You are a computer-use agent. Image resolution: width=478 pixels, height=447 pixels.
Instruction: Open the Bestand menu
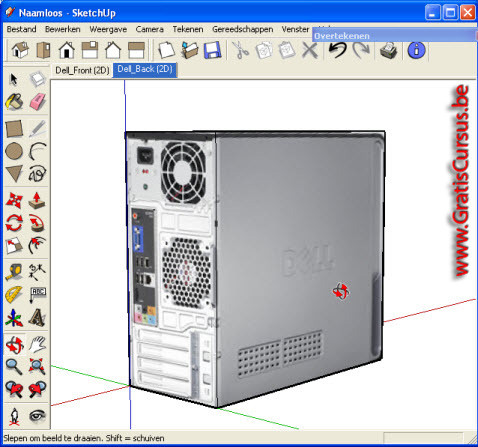coord(21,29)
